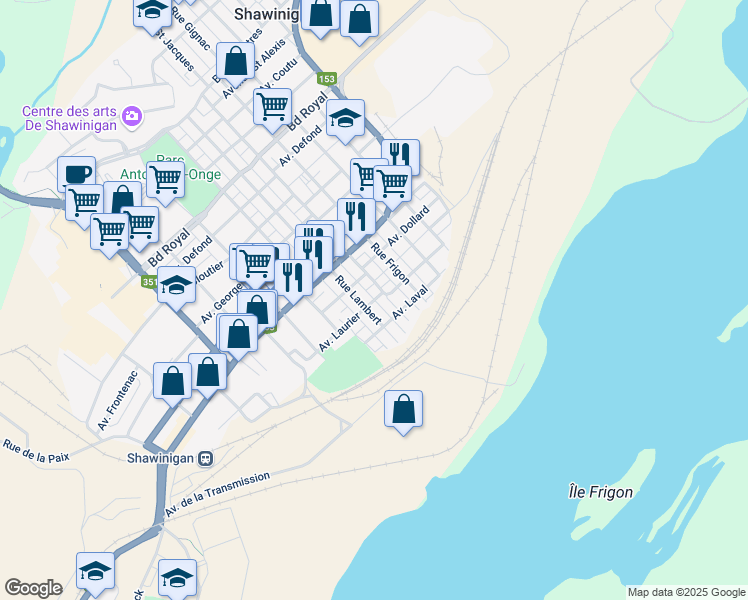Click the Île Frigon island label
This screenshot has height=600, width=748.
(601, 492)
